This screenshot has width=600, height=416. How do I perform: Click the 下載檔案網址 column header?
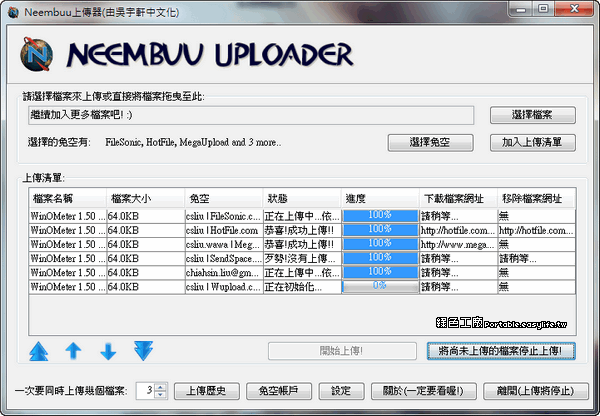[x=458, y=199]
